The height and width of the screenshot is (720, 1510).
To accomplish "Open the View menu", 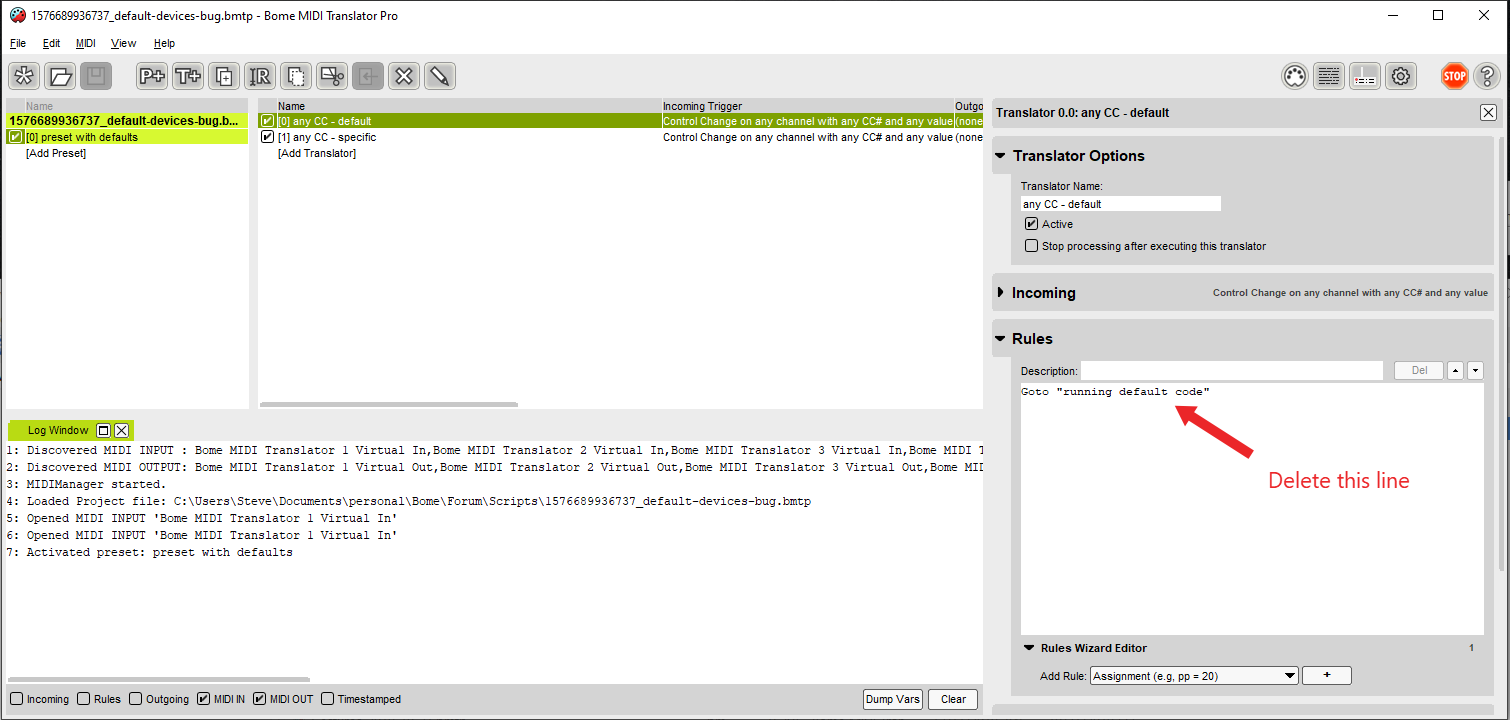I will click(x=123, y=44).
